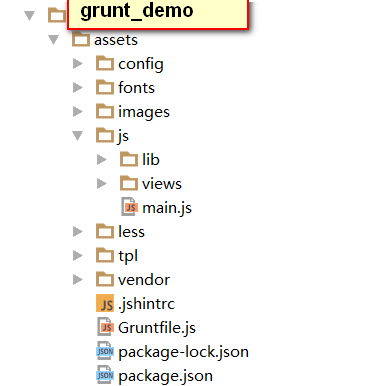
Task: Click the fonts folder icon
Action: pyautogui.click(x=105, y=87)
